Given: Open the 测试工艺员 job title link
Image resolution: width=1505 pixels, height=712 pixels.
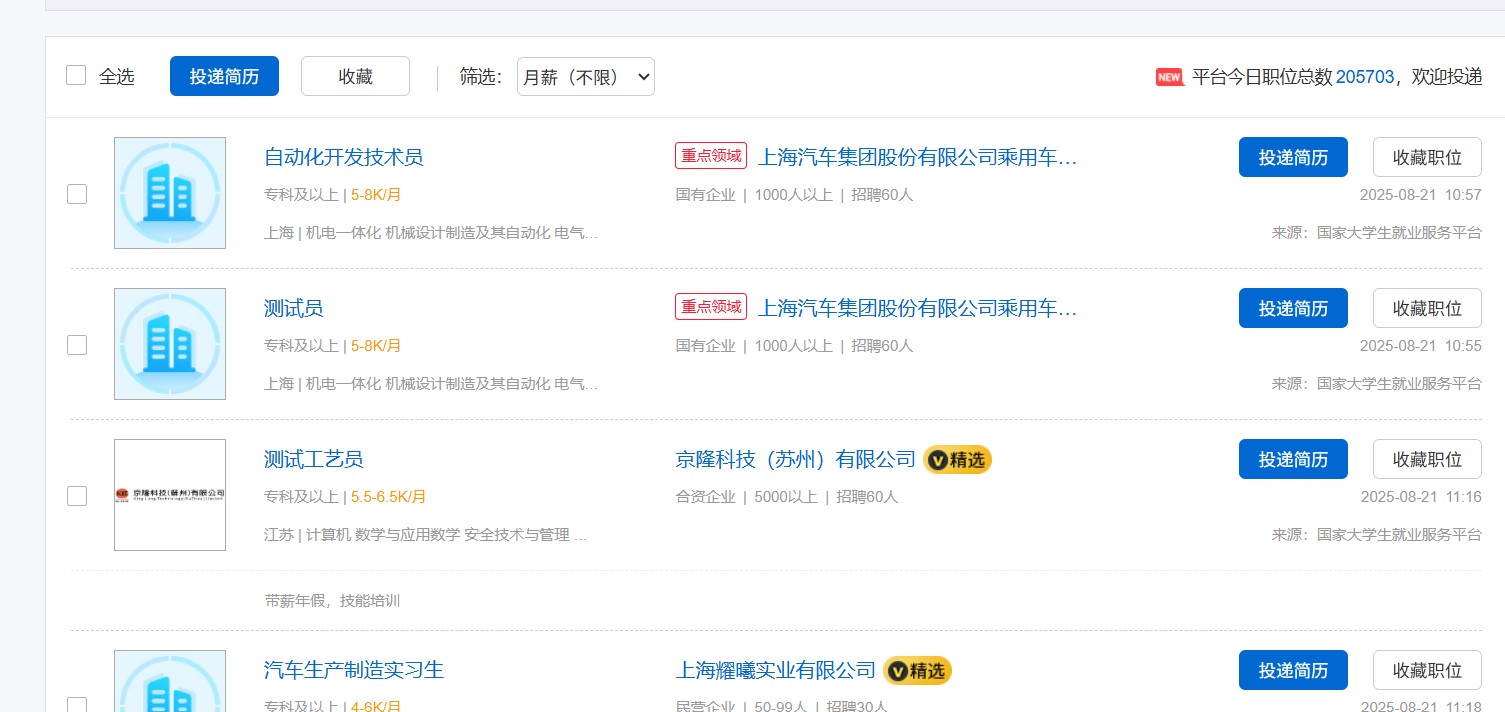Looking at the screenshot, I should click(313, 459).
